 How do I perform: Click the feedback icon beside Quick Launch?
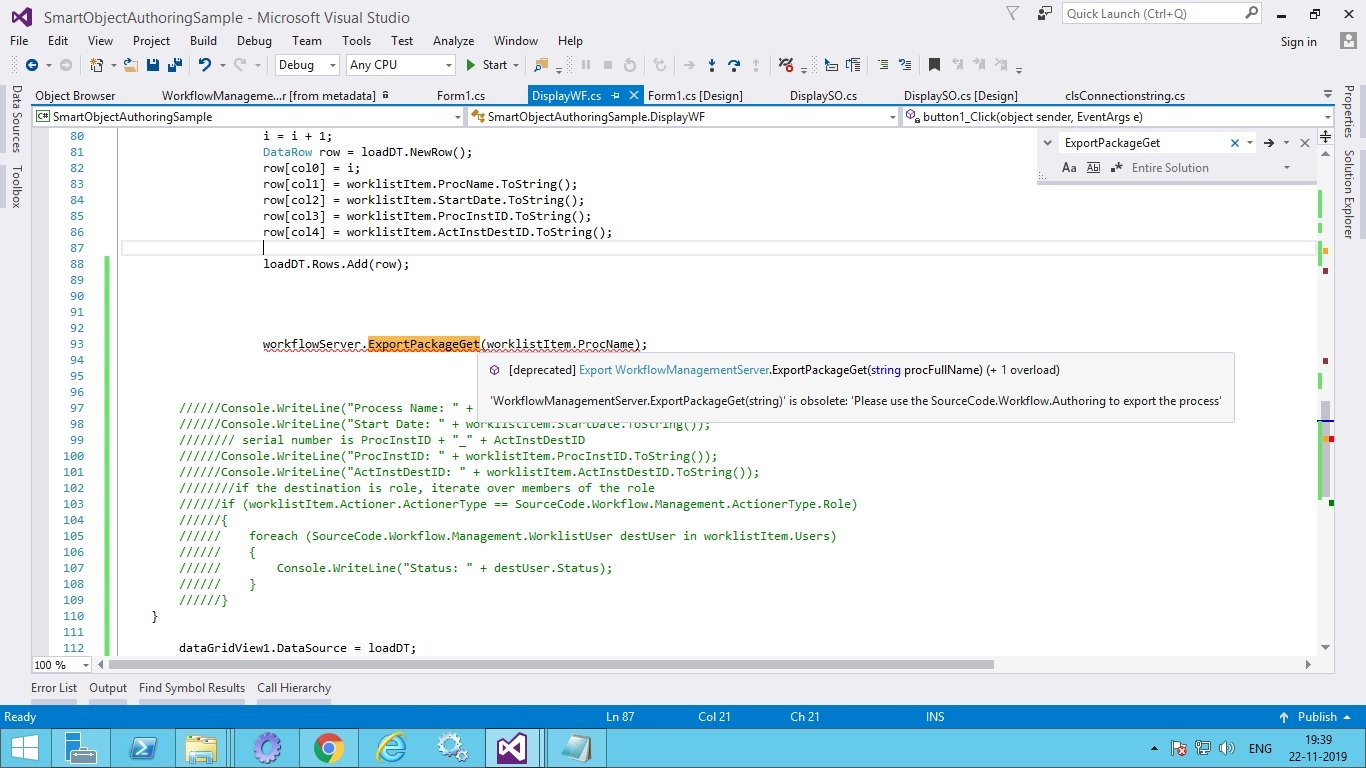1045,14
